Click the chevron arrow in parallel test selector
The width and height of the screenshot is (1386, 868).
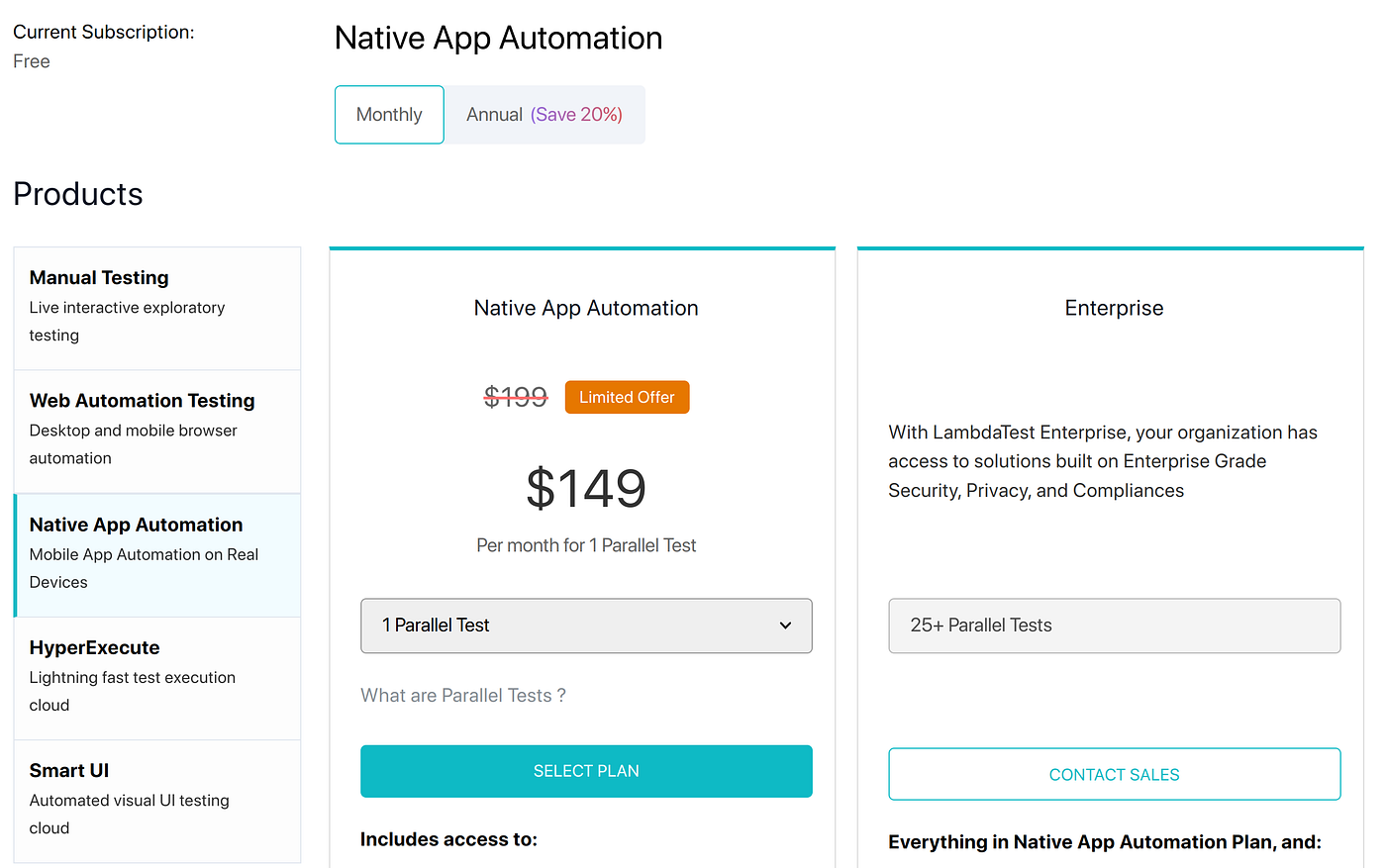[x=785, y=626]
